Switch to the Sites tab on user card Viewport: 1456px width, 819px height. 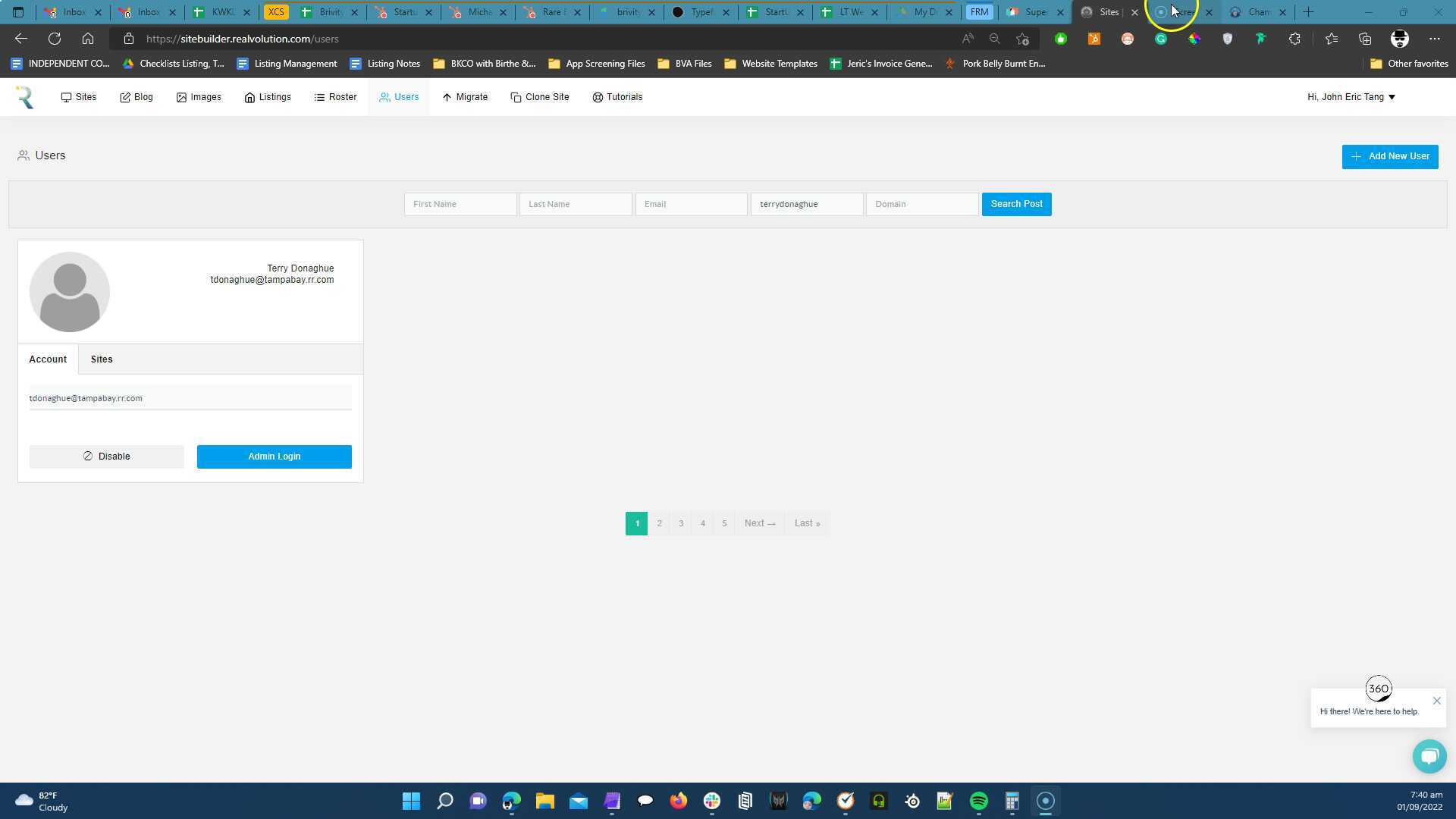tap(101, 359)
